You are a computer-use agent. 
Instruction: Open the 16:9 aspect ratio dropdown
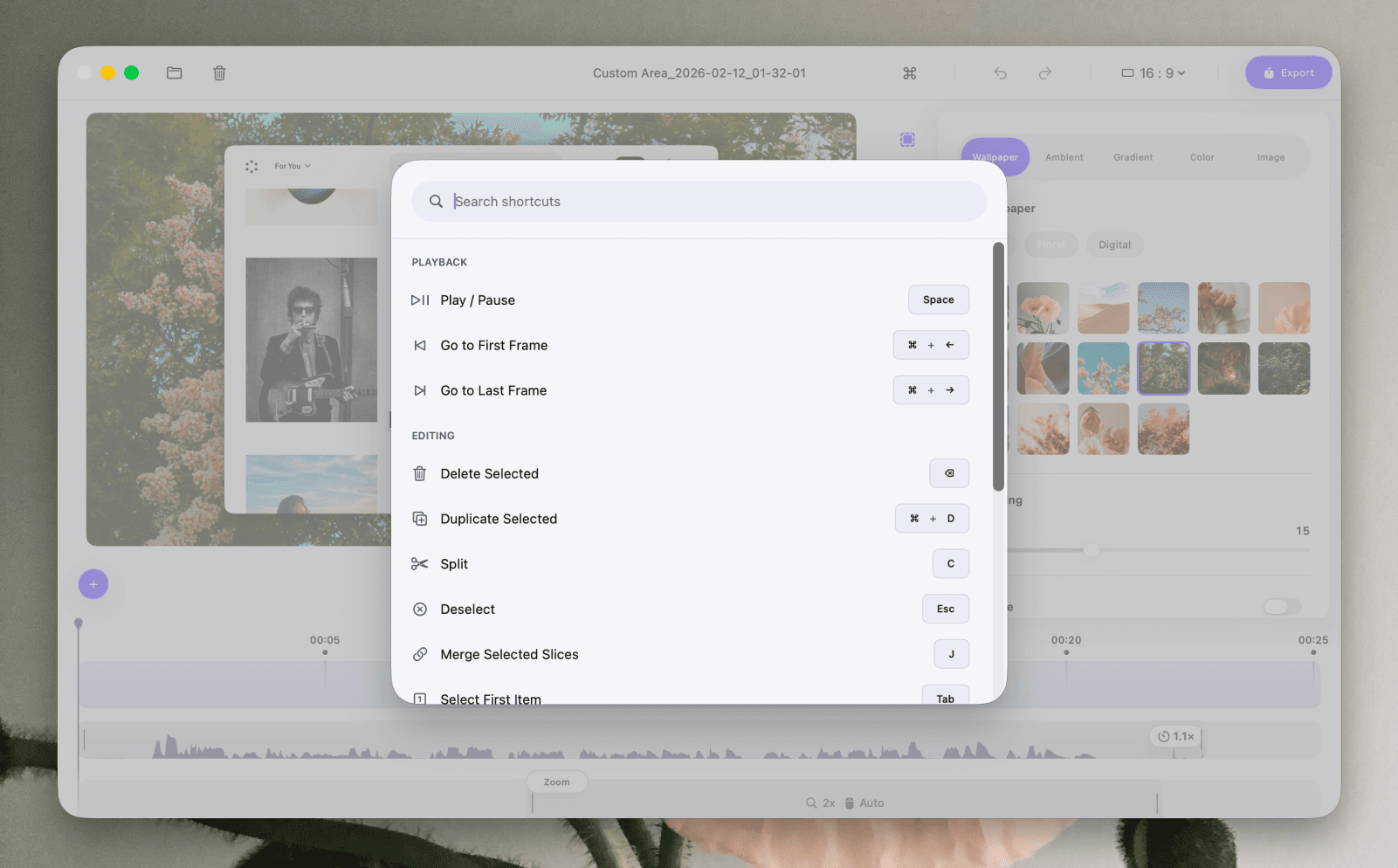click(x=1151, y=72)
